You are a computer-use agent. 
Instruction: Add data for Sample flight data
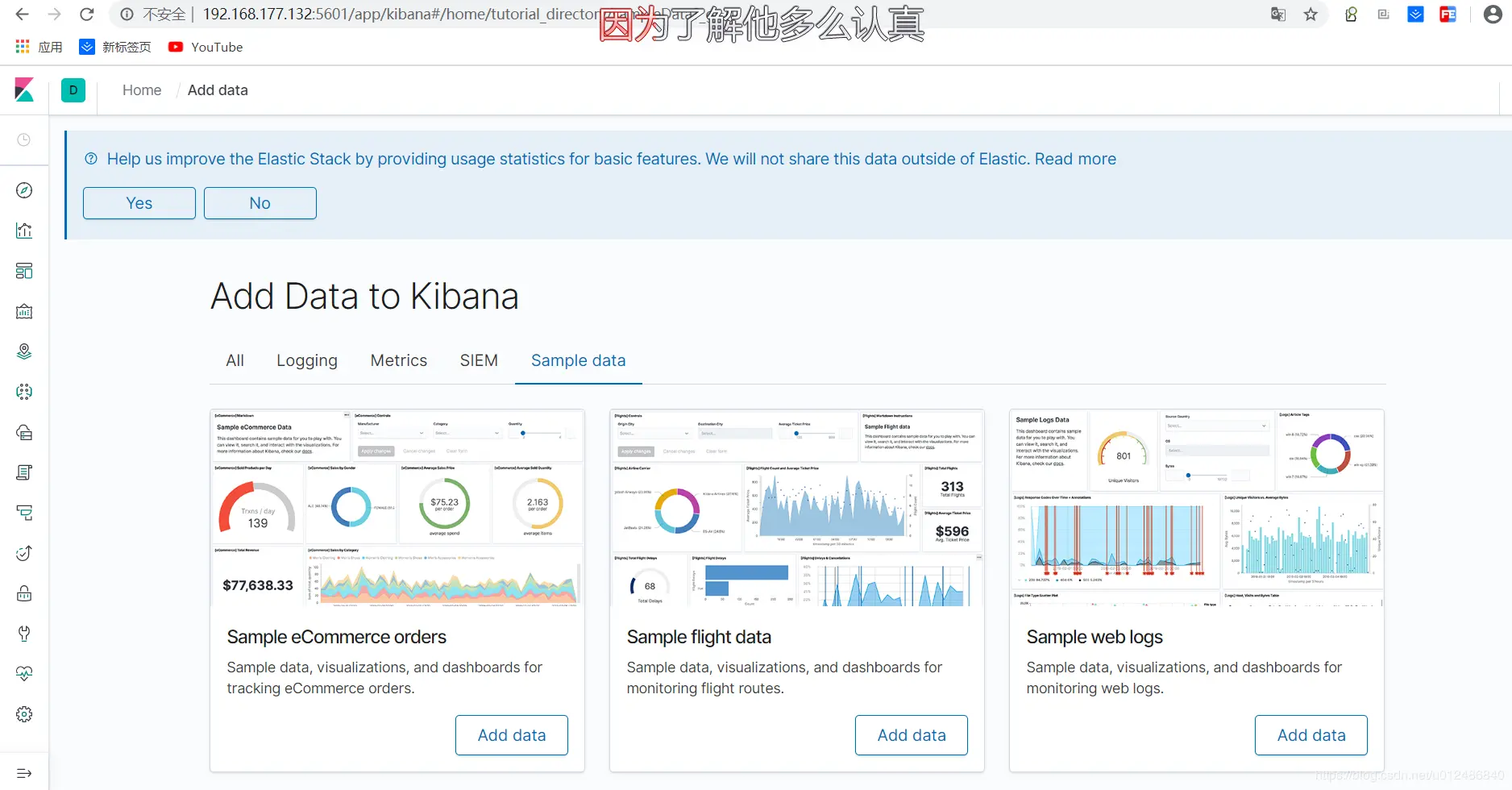[x=912, y=735]
